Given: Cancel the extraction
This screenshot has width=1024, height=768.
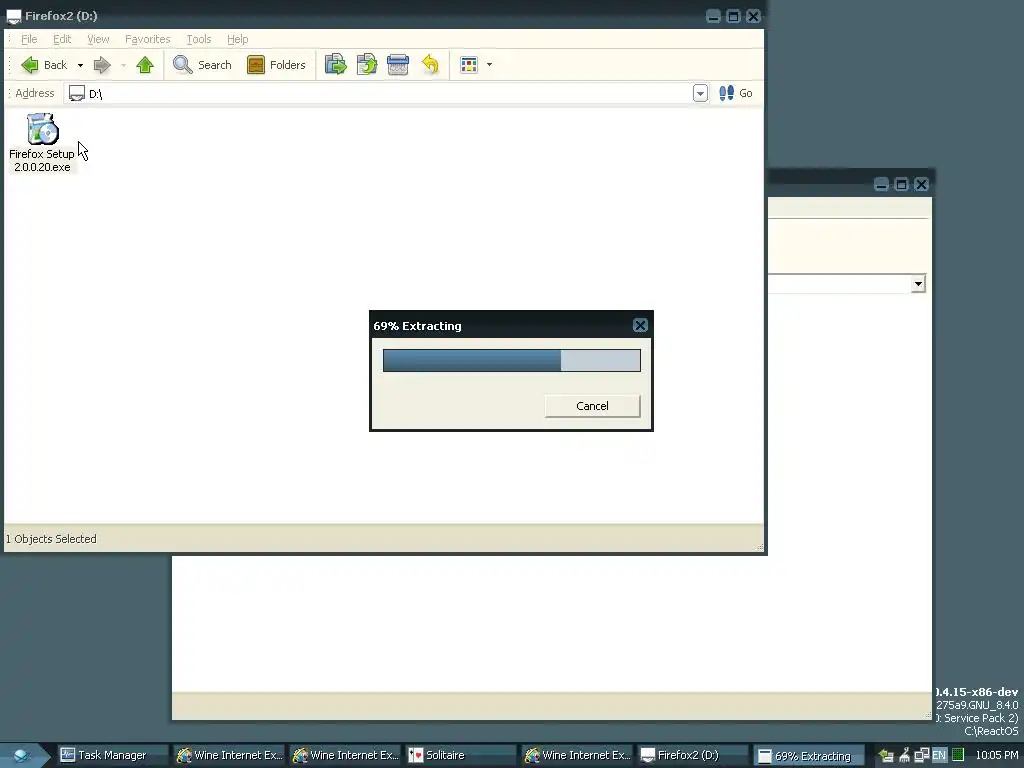Looking at the screenshot, I should pos(592,406).
